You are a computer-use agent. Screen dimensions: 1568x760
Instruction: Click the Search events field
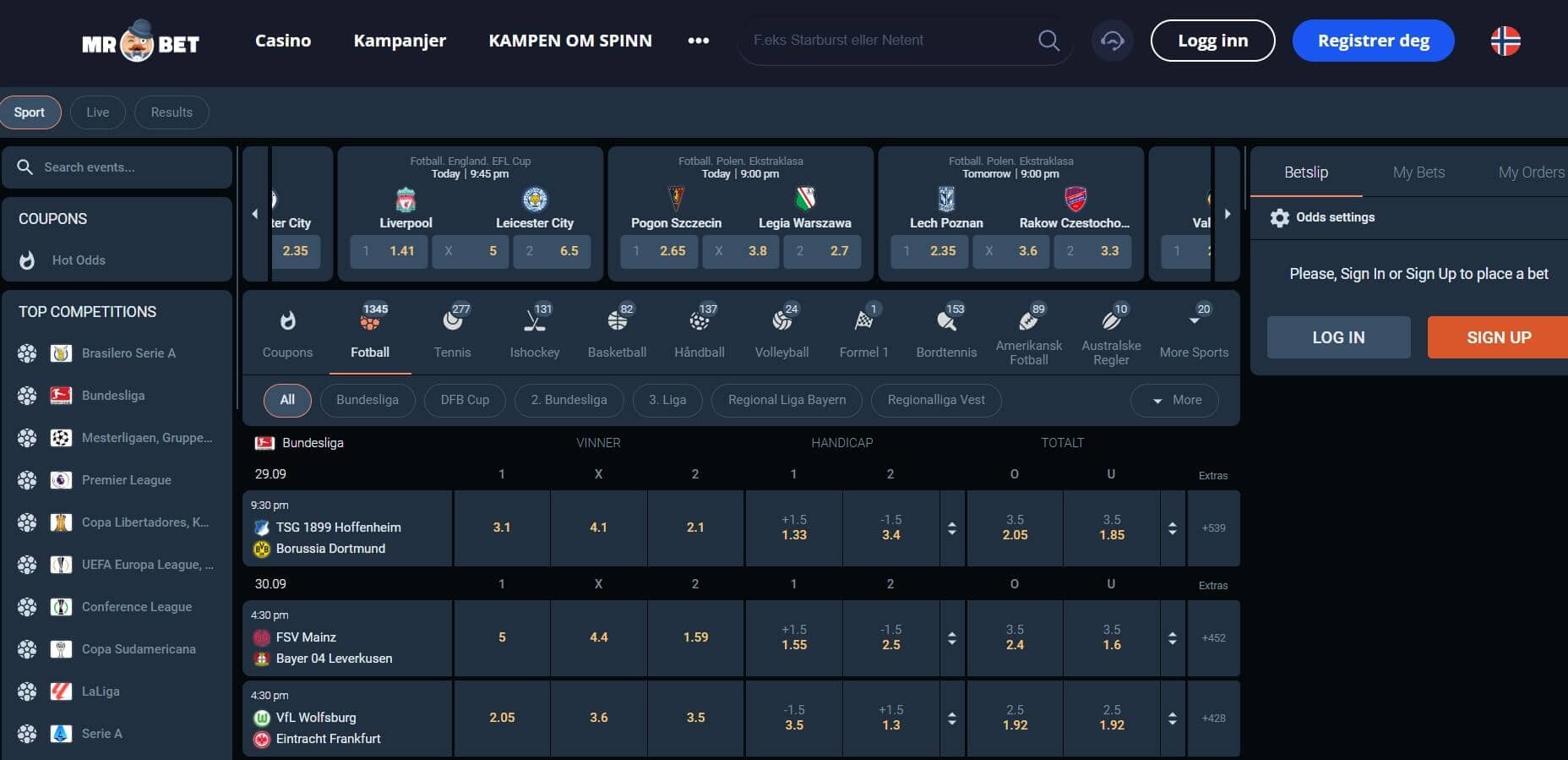[117, 167]
